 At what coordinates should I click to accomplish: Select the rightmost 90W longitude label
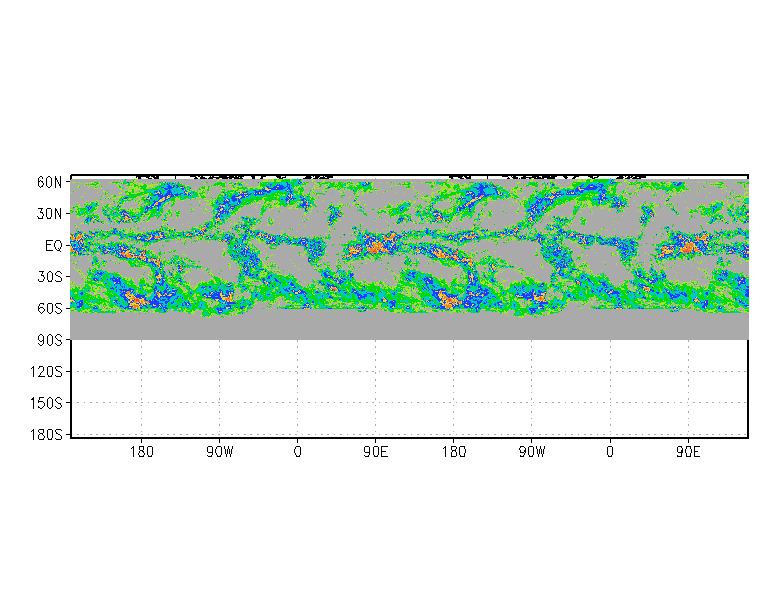[x=532, y=452]
